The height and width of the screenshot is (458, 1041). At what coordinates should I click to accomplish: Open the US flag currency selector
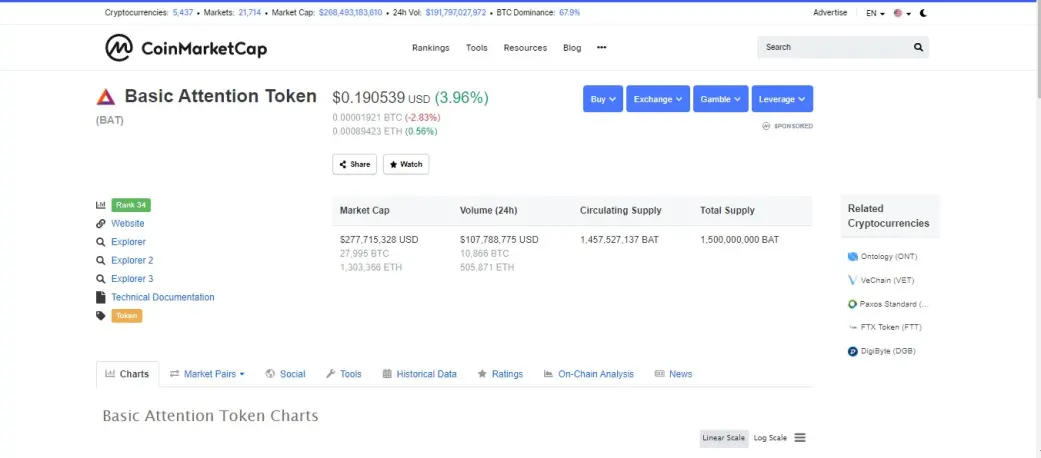pos(902,13)
